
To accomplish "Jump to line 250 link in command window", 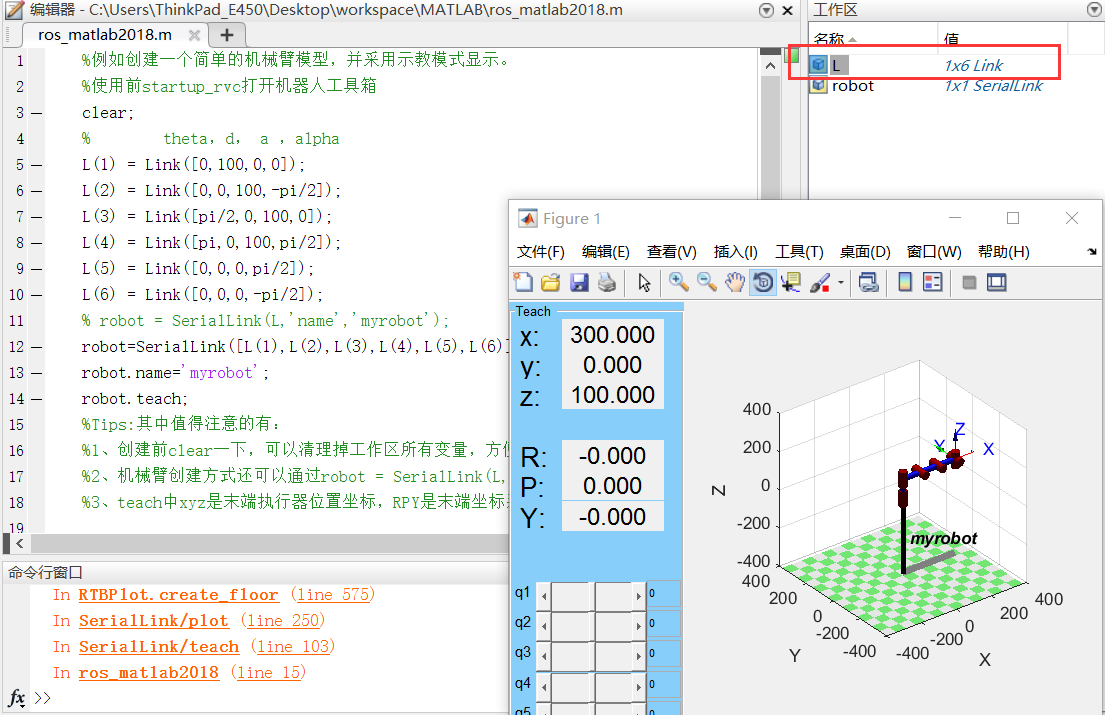I will coord(283,621).
